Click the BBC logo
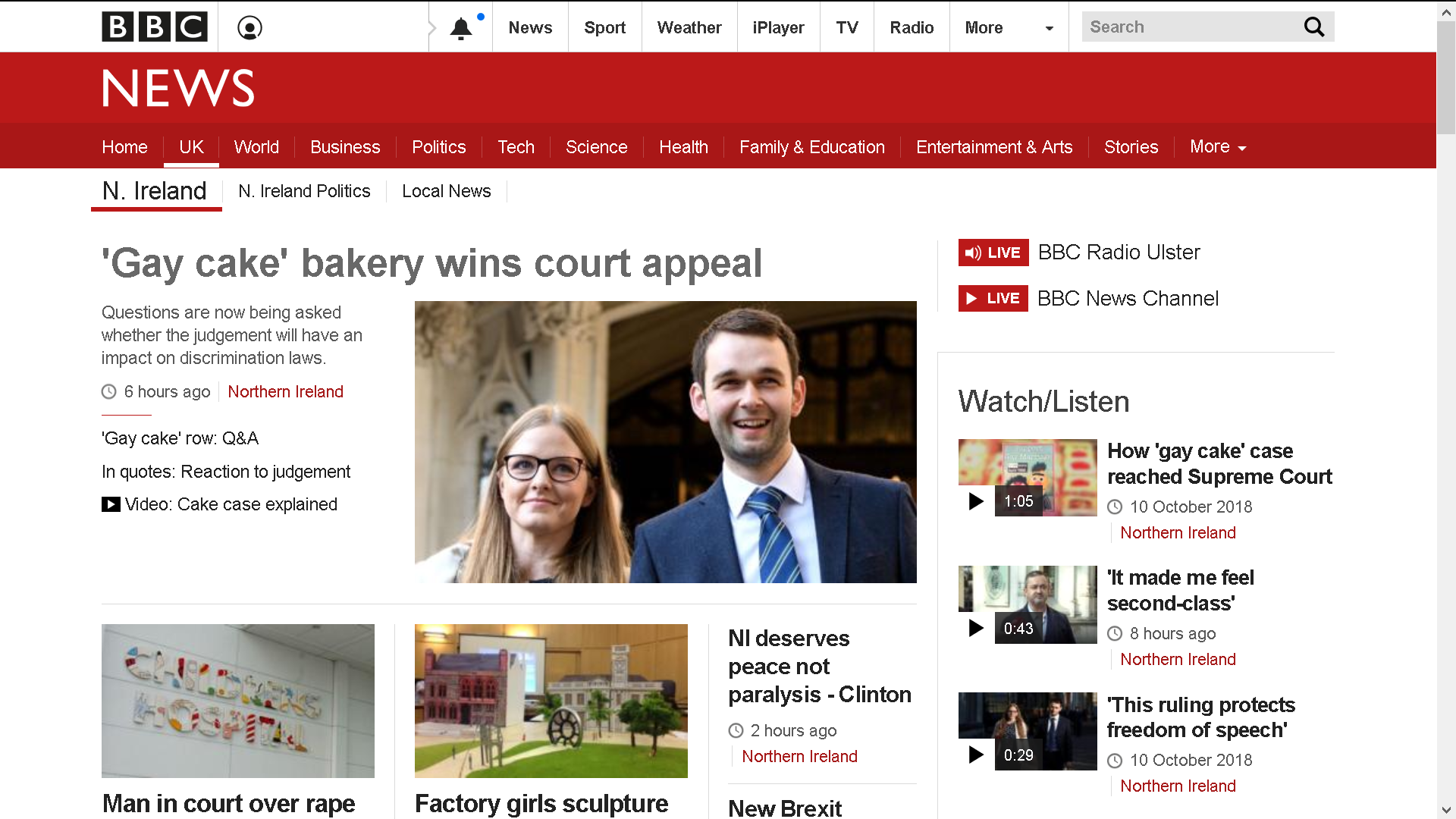This screenshot has width=1456, height=819. [155, 27]
